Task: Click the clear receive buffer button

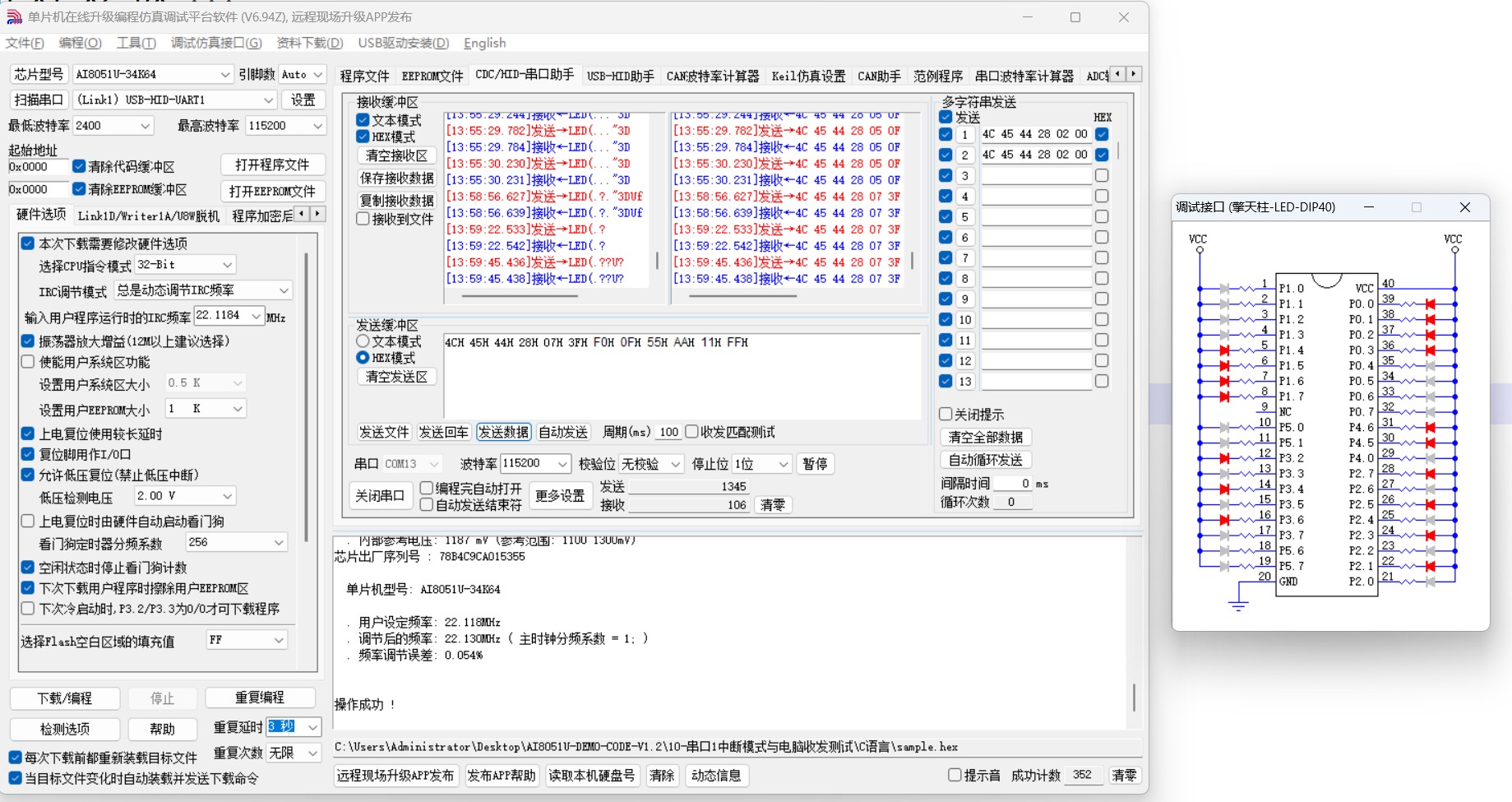Action: (396, 155)
